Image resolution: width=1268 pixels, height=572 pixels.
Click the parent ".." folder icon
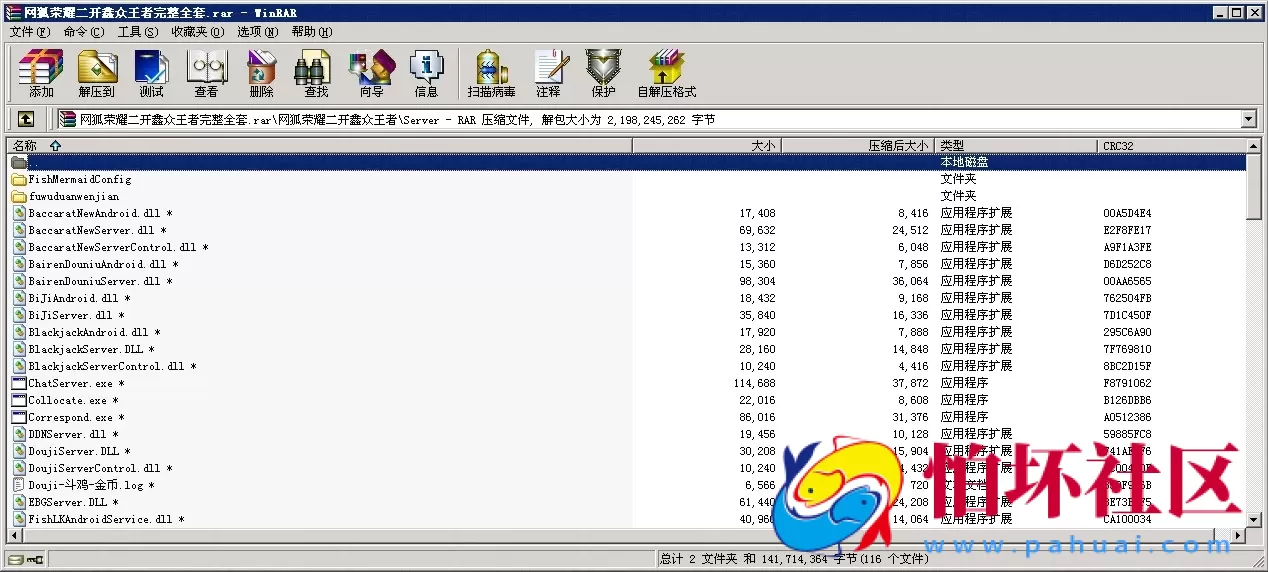pos(19,162)
